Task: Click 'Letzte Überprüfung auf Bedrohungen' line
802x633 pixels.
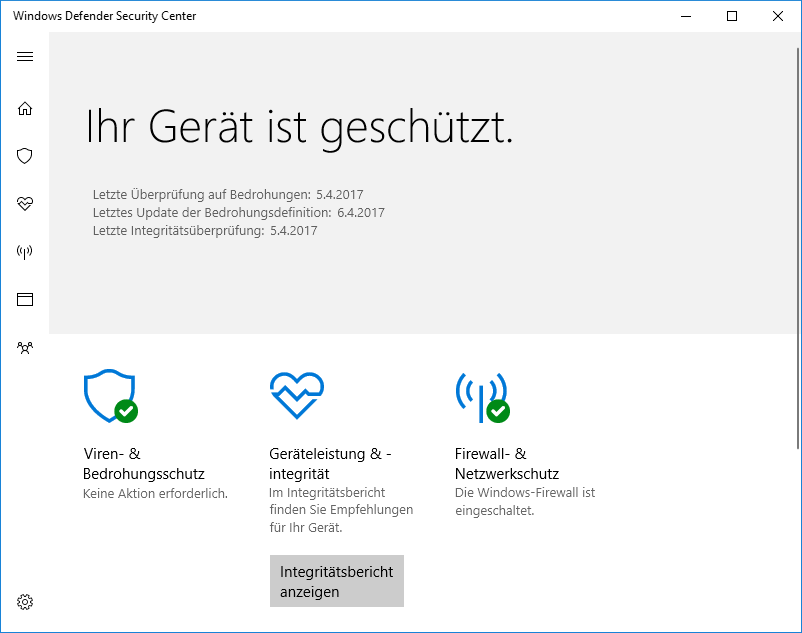Action: click(x=228, y=195)
